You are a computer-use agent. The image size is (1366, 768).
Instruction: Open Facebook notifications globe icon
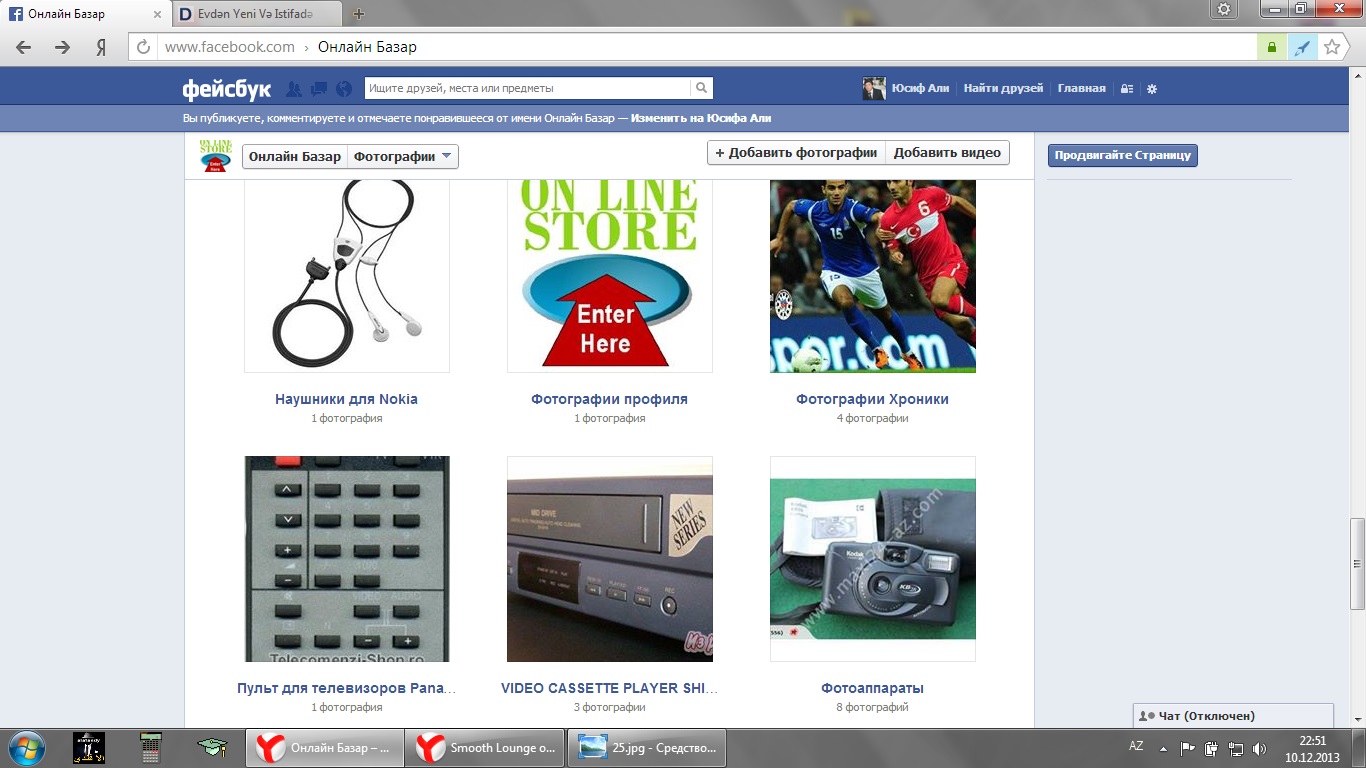(x=344, y=89)
